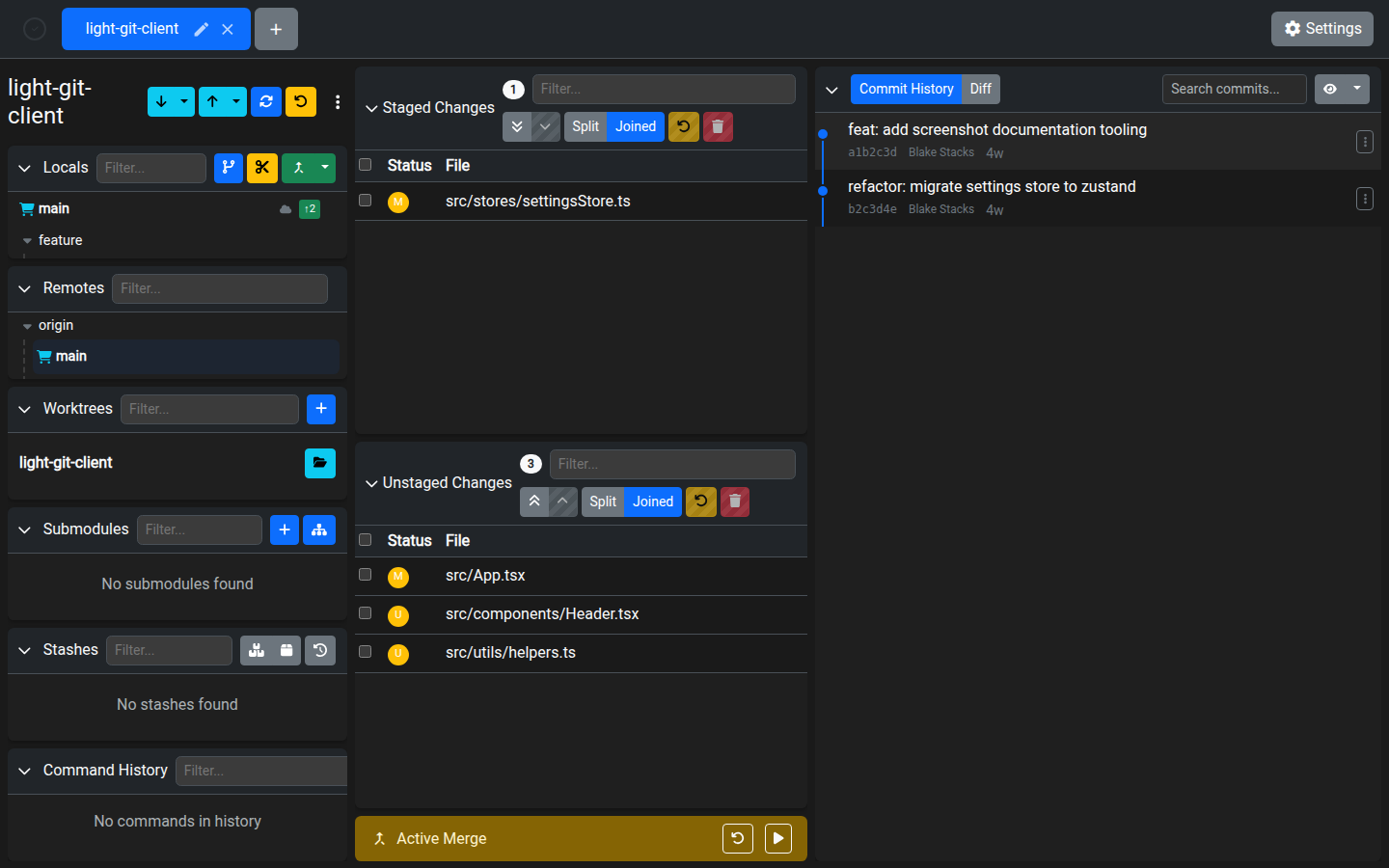Open Settings
Image resolution: width=1389 pixels, height=868 pixels.
pyautogui.click(x=1322, y=29)
